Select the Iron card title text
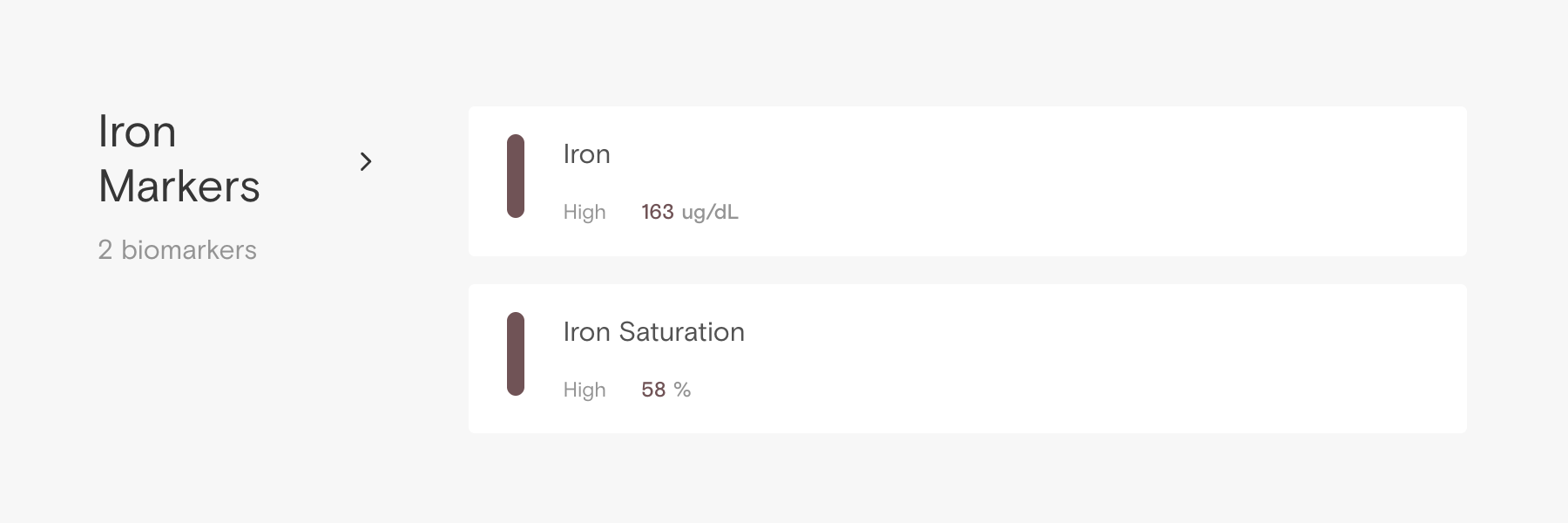This screenshot has width=1568, height=523. [x=586, y=154]
